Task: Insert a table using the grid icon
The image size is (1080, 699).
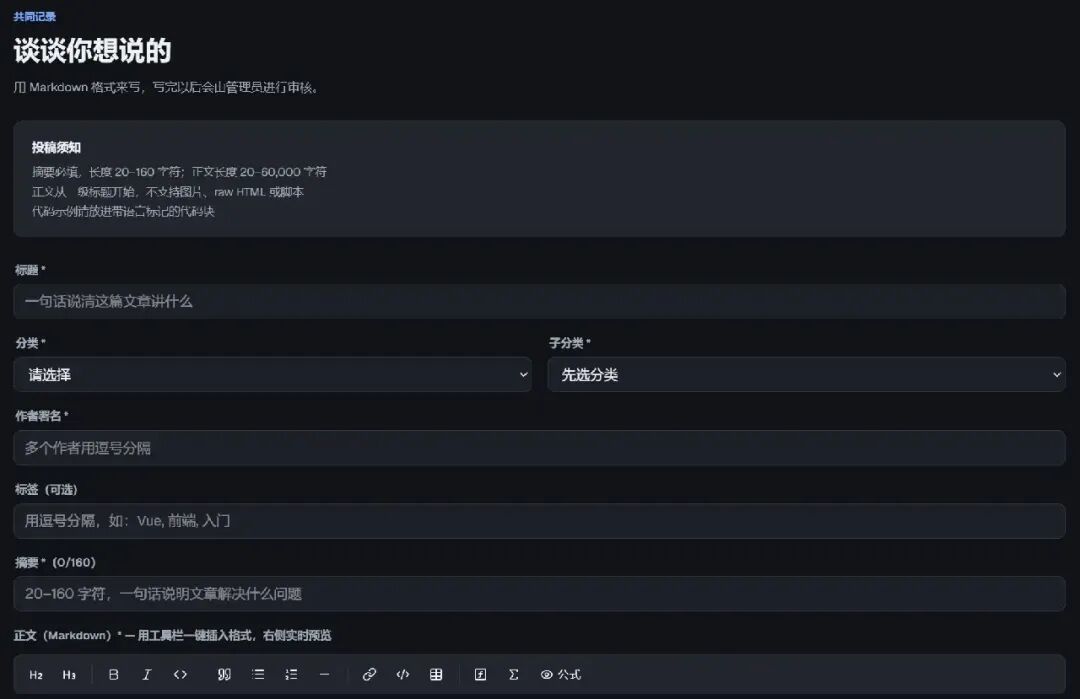Action: 436,675
